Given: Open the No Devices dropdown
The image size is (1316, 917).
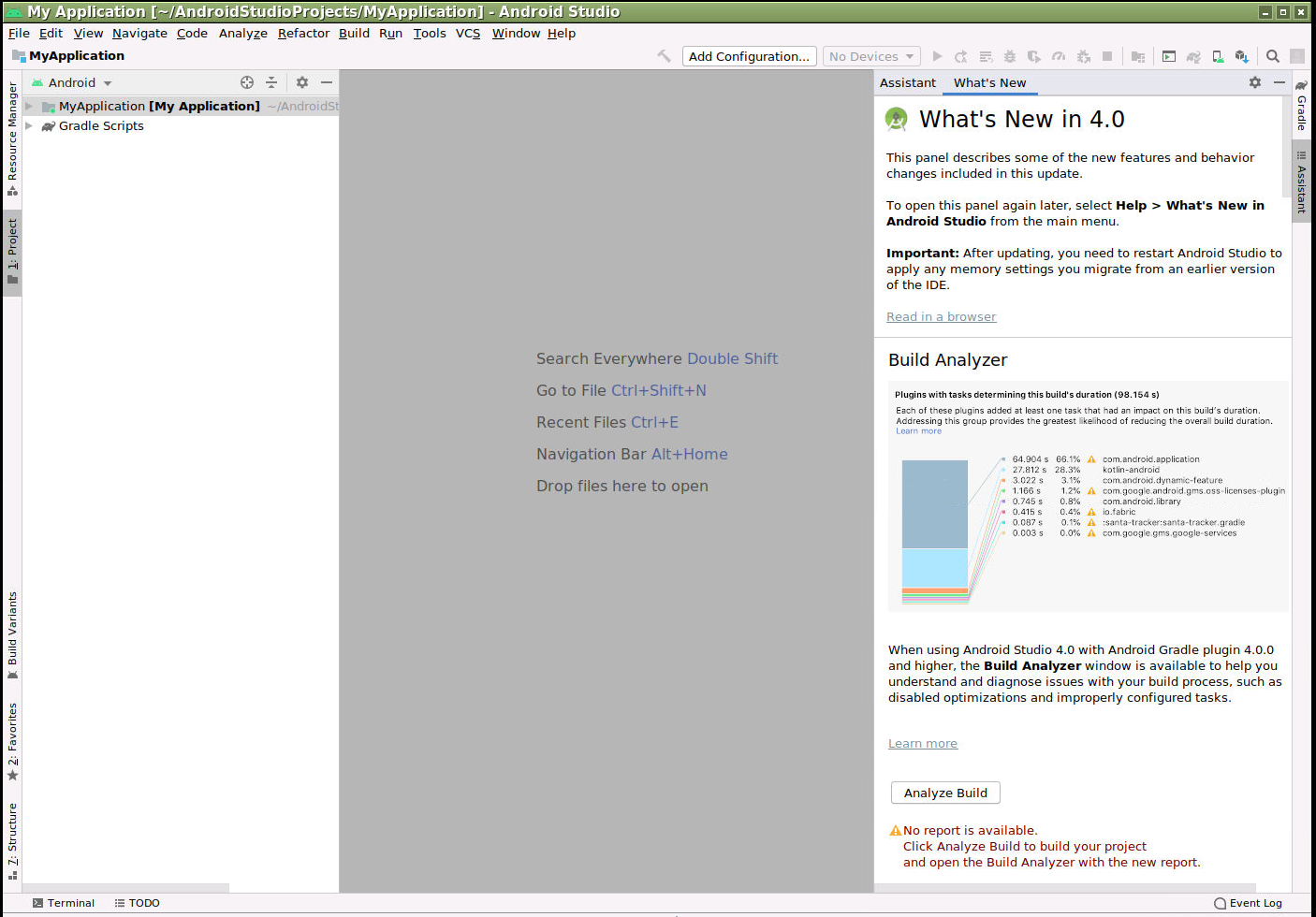Looking at the screenshot, I should tap(871, 56).
